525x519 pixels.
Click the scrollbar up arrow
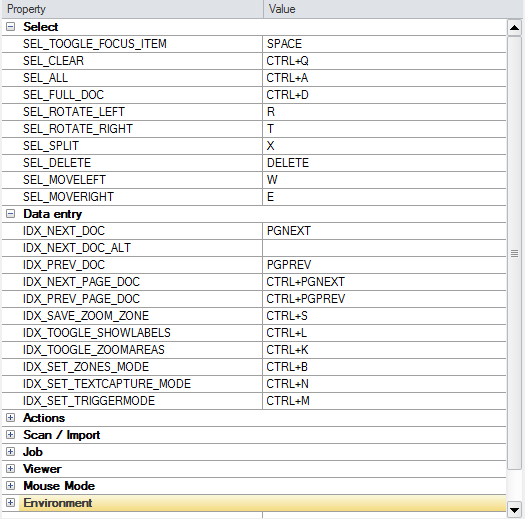514,28
